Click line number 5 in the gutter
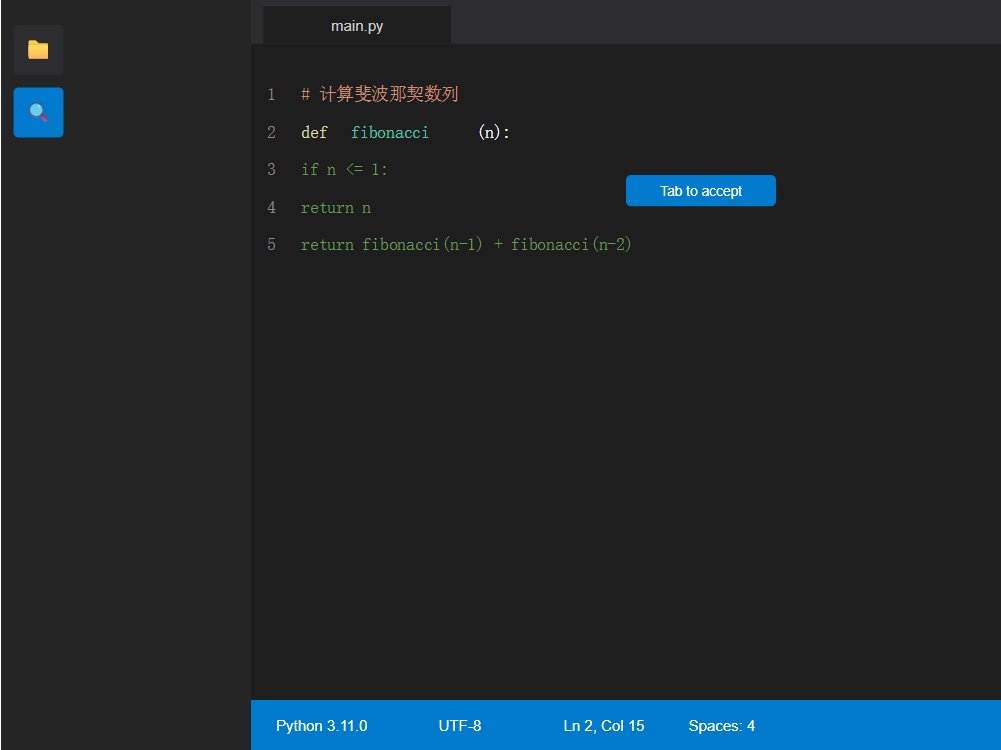 tap(271, 245)
